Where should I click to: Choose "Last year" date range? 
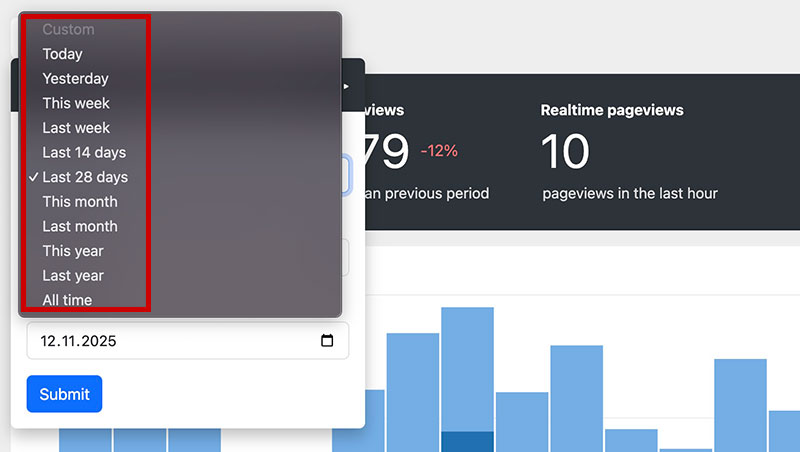click(73, 275)
